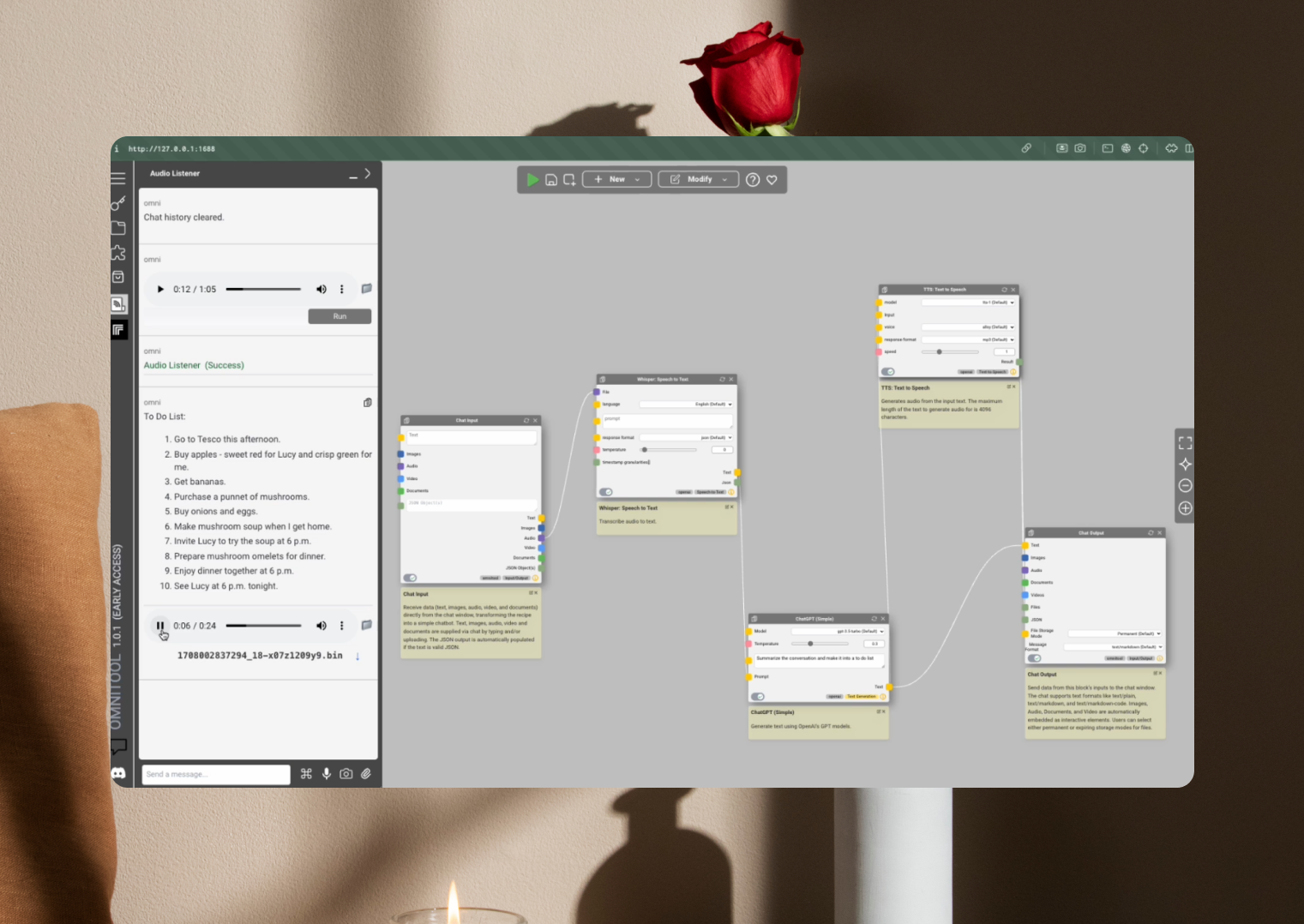Viewport: 1304px width, 924px height.
Task: Click Audio Listener (Success) link
Action: pyautogui.click(x=194, y=365)
